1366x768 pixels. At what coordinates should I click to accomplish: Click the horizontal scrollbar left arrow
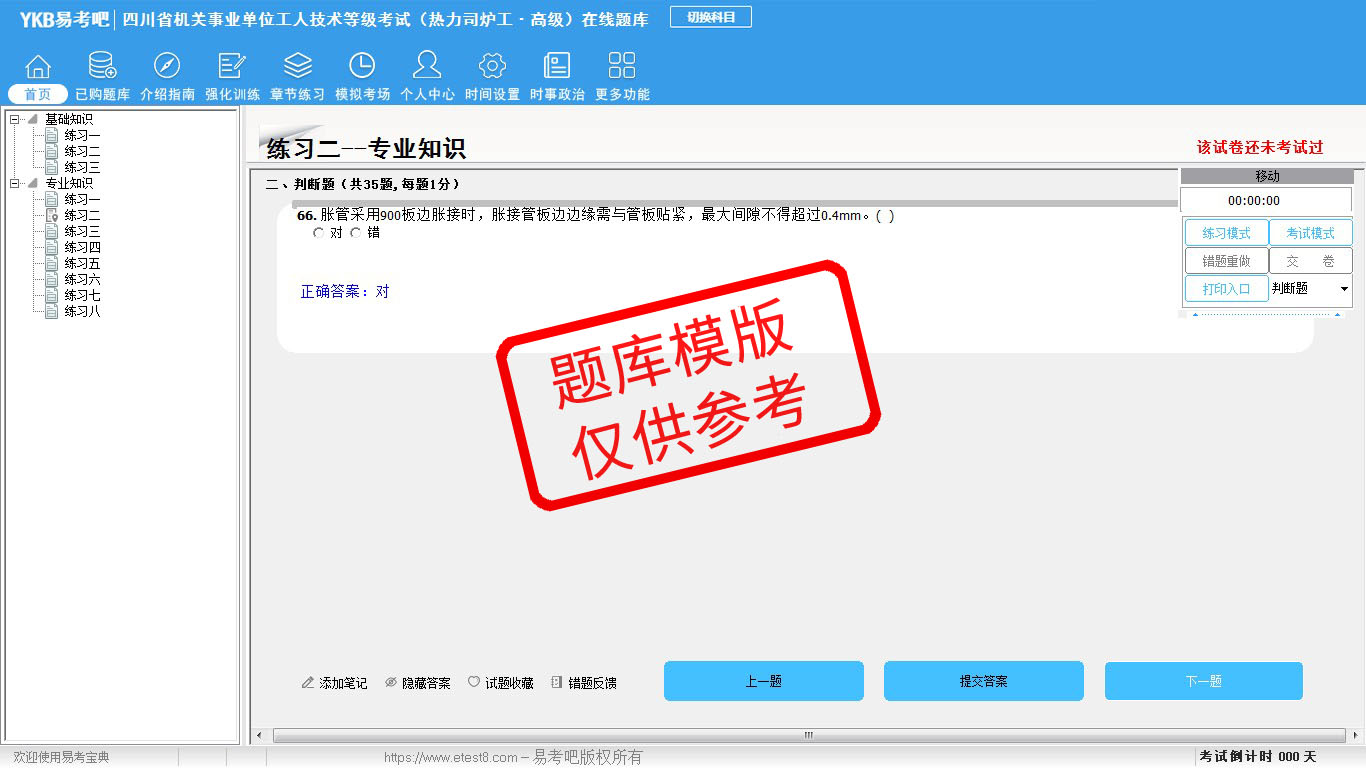(x=259, y=736)
